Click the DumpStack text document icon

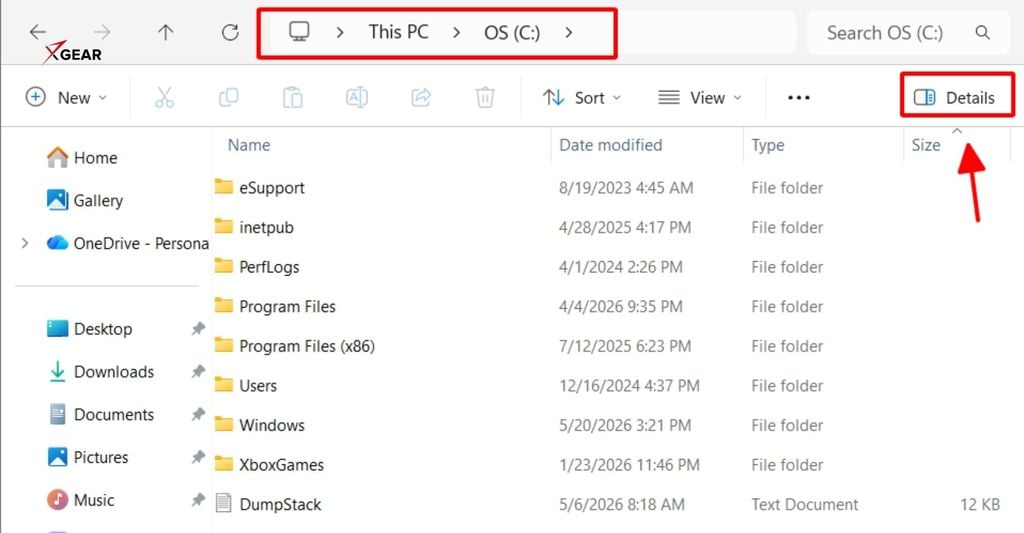[x=223, y=503]
